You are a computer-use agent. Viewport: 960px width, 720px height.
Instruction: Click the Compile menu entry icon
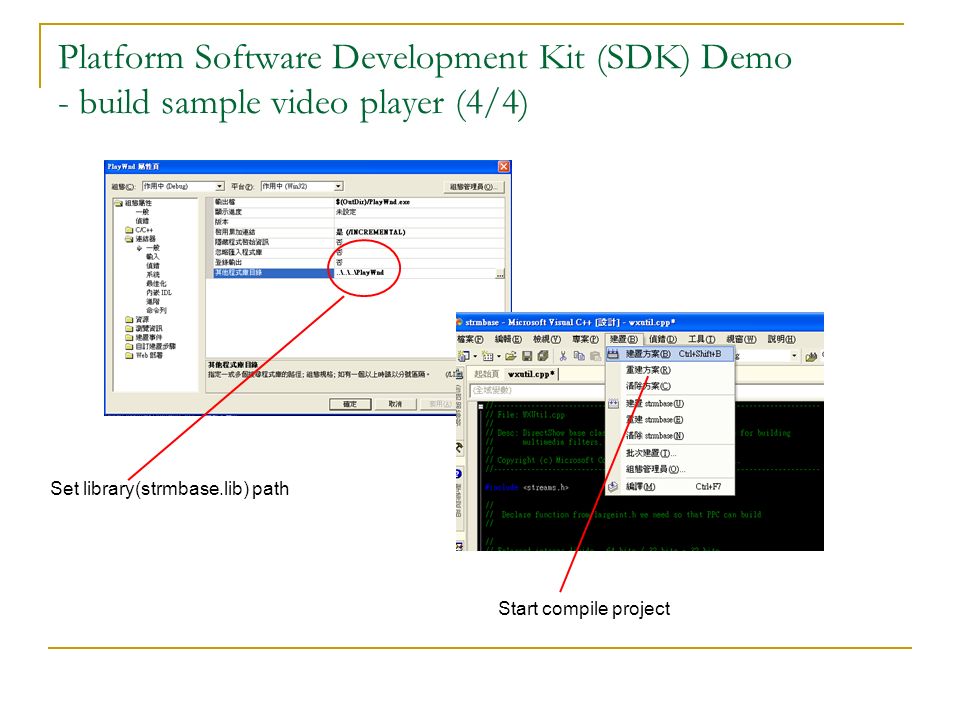(x=613, y=487)
